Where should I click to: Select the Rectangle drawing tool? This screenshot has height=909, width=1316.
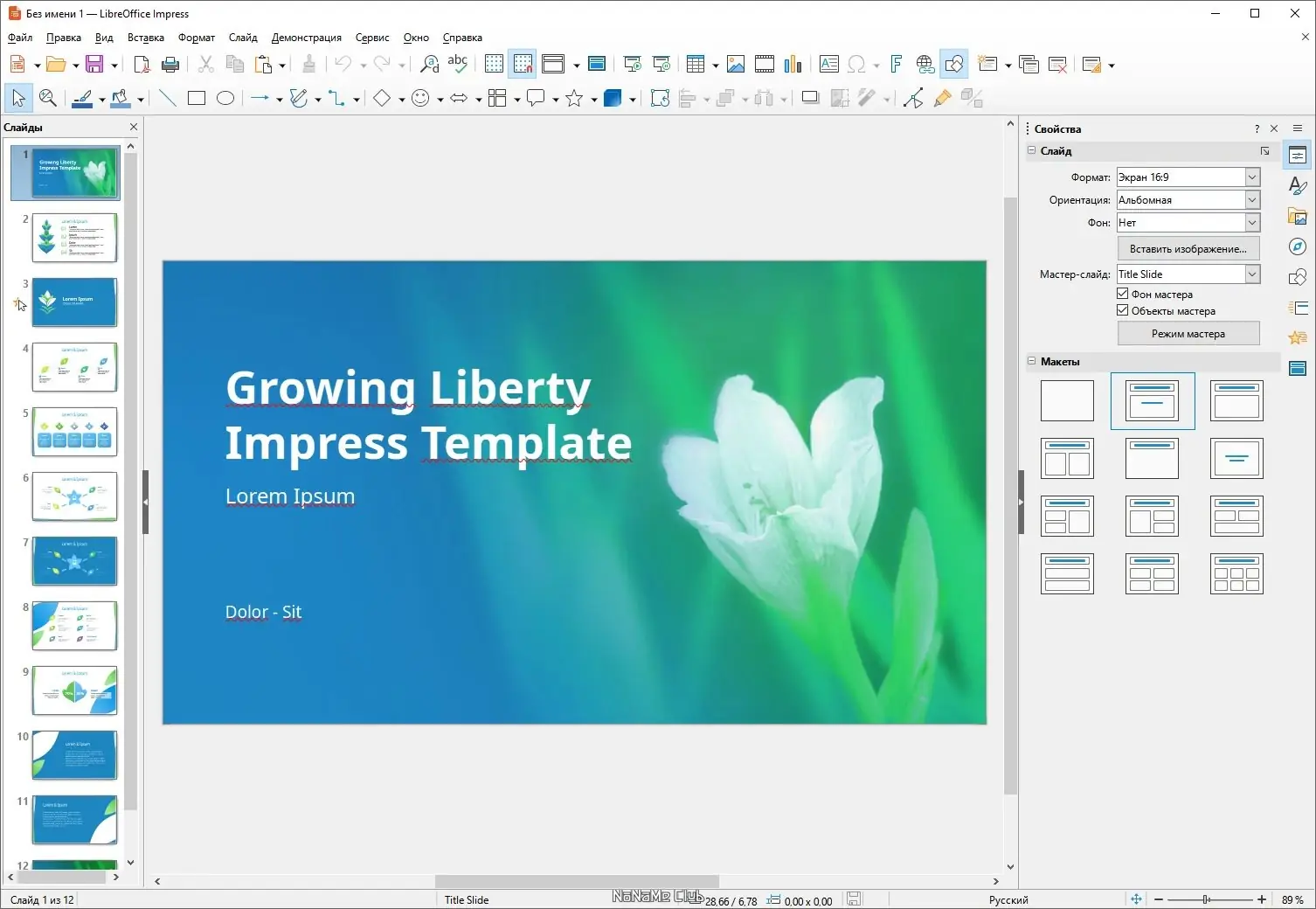click(197, 99)
